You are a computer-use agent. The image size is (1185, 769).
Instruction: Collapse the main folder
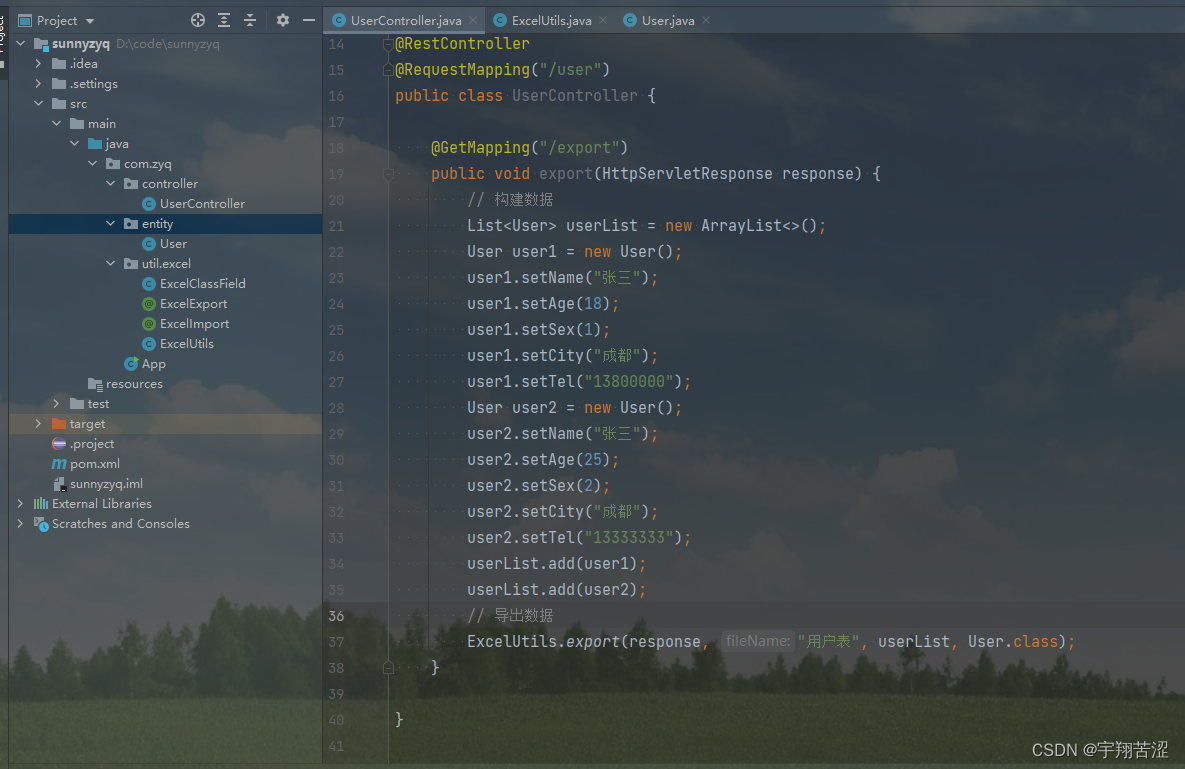57,124
